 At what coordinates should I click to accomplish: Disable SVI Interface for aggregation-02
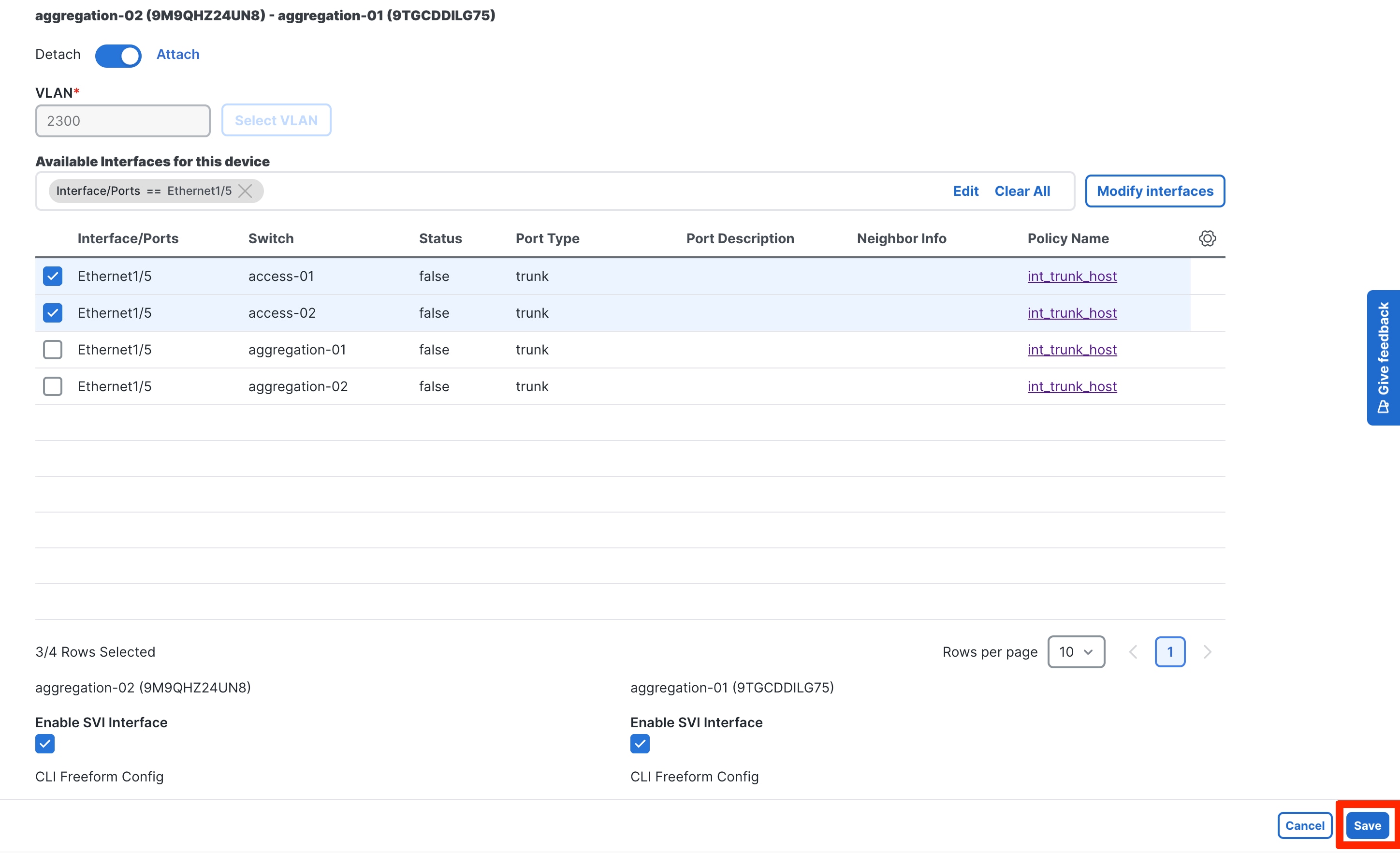point(45,743)
